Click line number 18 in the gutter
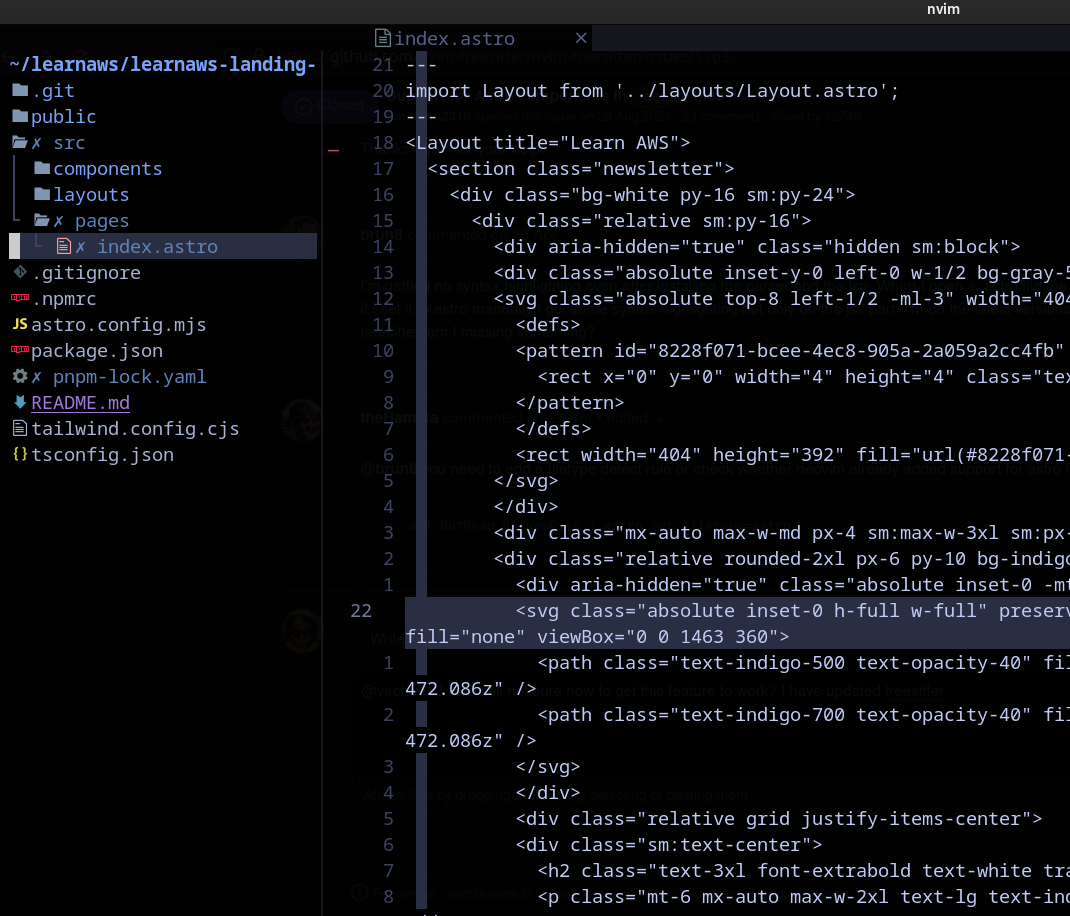Screen dimensions: 1070x916 (383, 142)
